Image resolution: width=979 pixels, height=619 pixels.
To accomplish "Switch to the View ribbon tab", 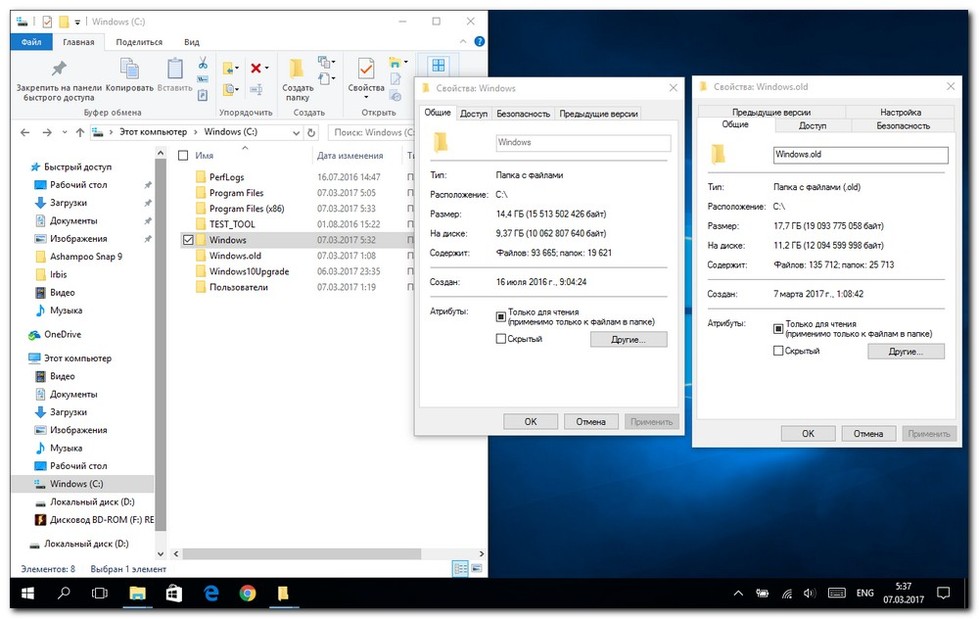I will click(x=191, y=42).
